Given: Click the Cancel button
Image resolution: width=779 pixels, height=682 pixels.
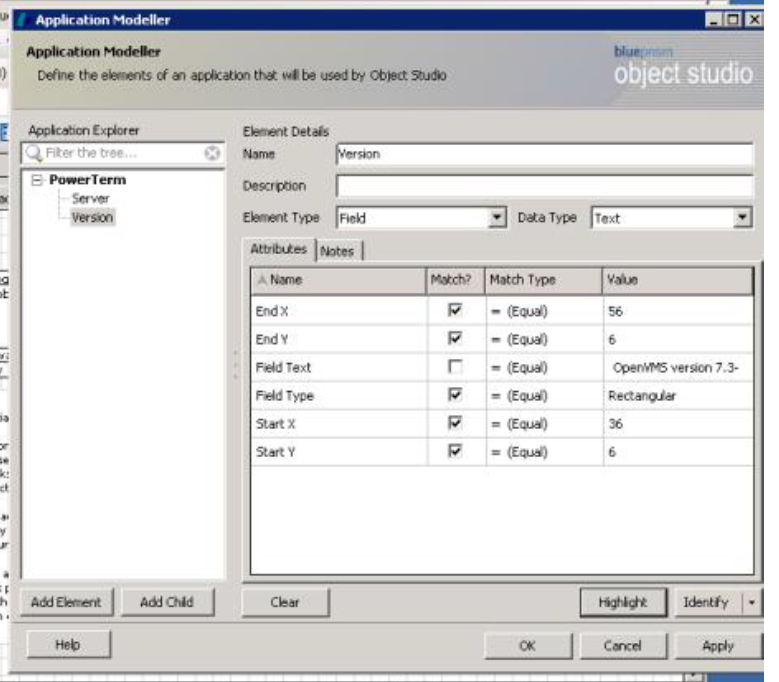Looking at the screenshot, I should 623,645.
